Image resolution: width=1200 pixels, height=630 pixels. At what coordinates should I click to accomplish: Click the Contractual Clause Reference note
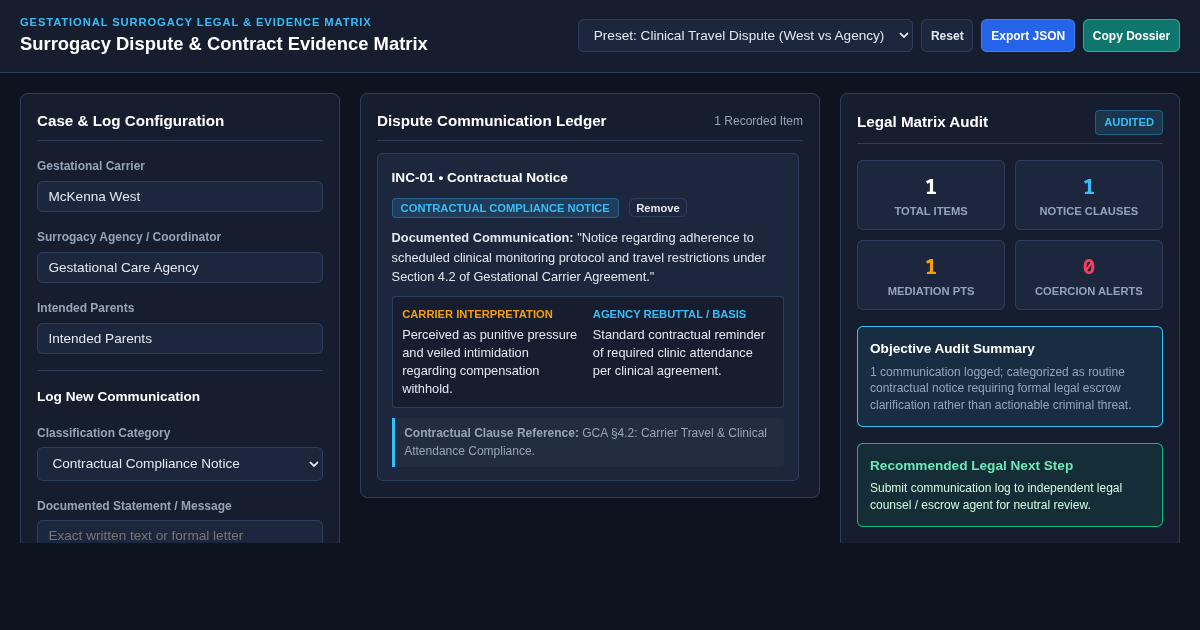[588, 442]
